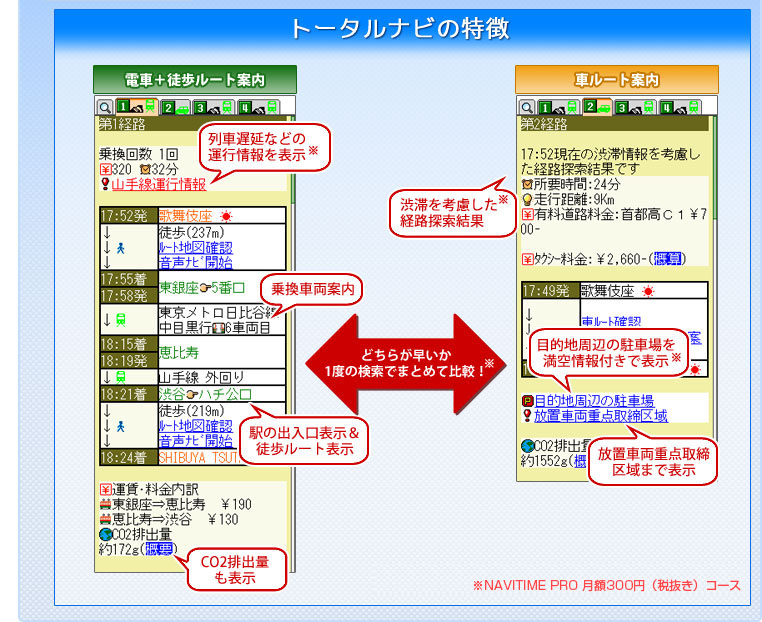Click pin icon beside 放置車両重点取締区域
The image size is (762, 622).
[x=527, y=416]
